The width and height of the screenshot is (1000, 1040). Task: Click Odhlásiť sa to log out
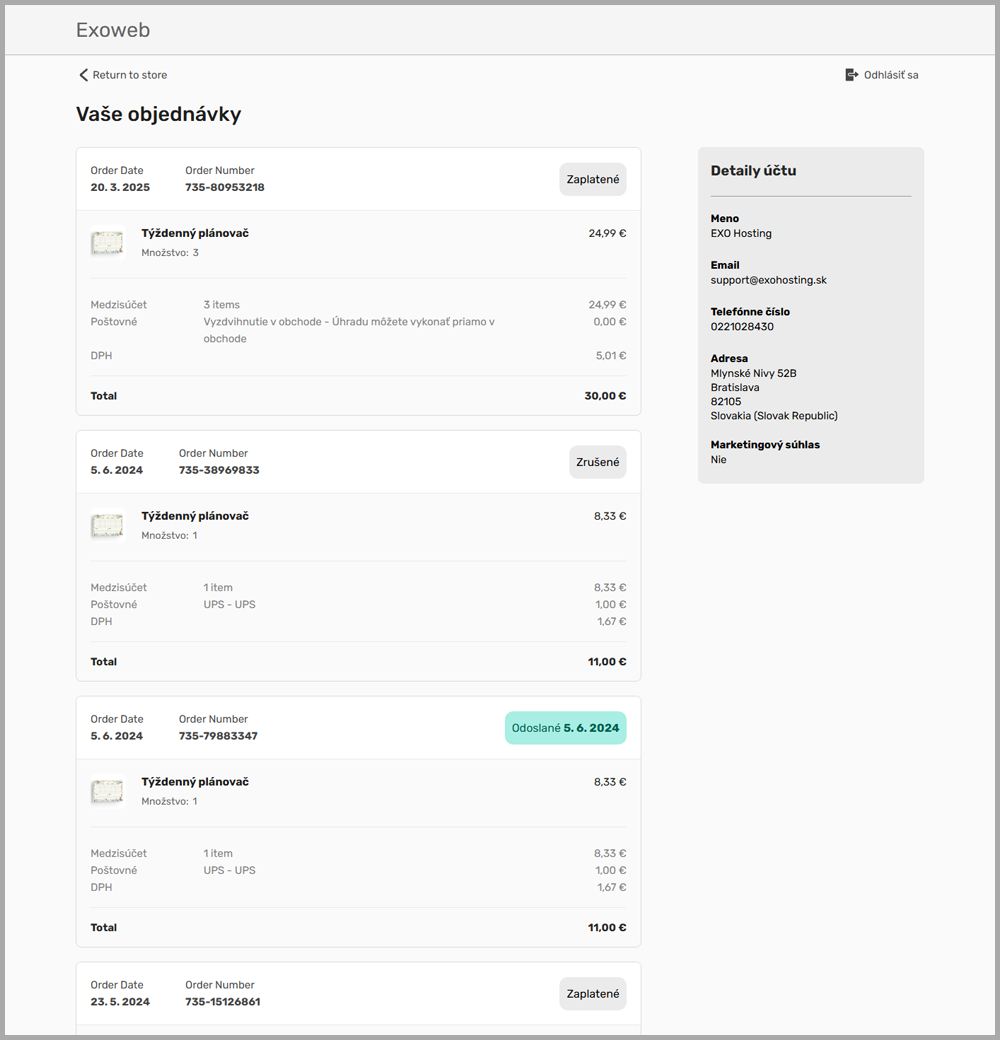pyautogui.click(x=889, y=74)
